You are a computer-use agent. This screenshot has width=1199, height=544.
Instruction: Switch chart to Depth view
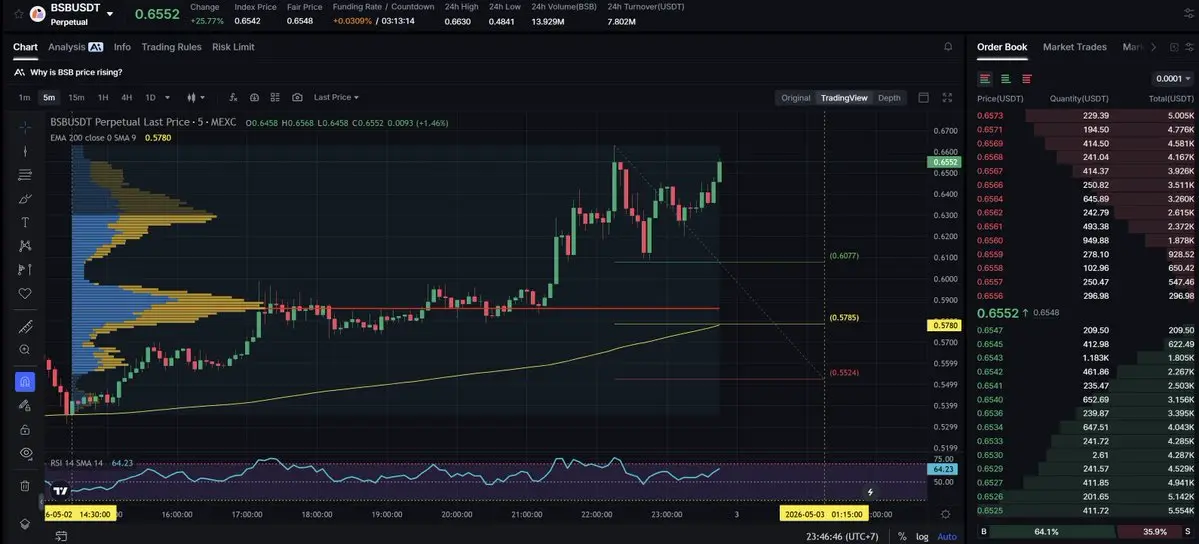[889, 98]
